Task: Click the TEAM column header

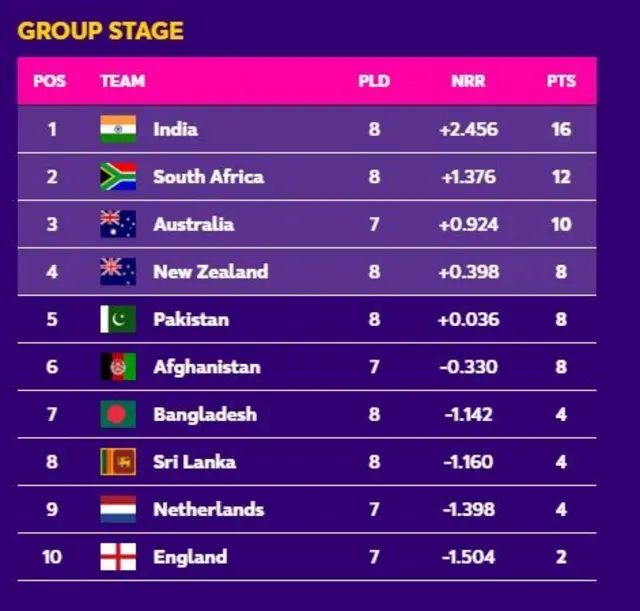Action: 123,81
